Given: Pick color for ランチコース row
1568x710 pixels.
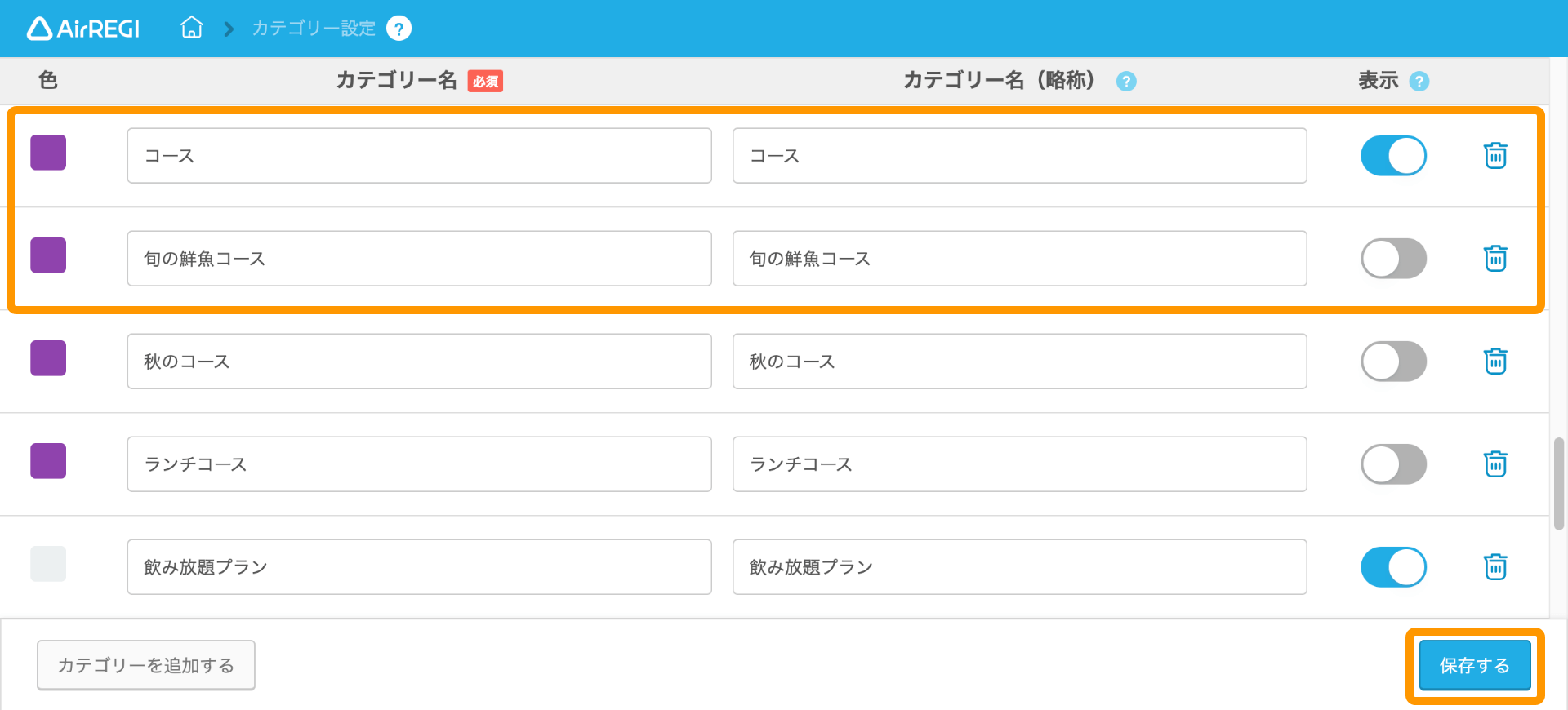Looking at the screenshot, I should pos(48,461).
